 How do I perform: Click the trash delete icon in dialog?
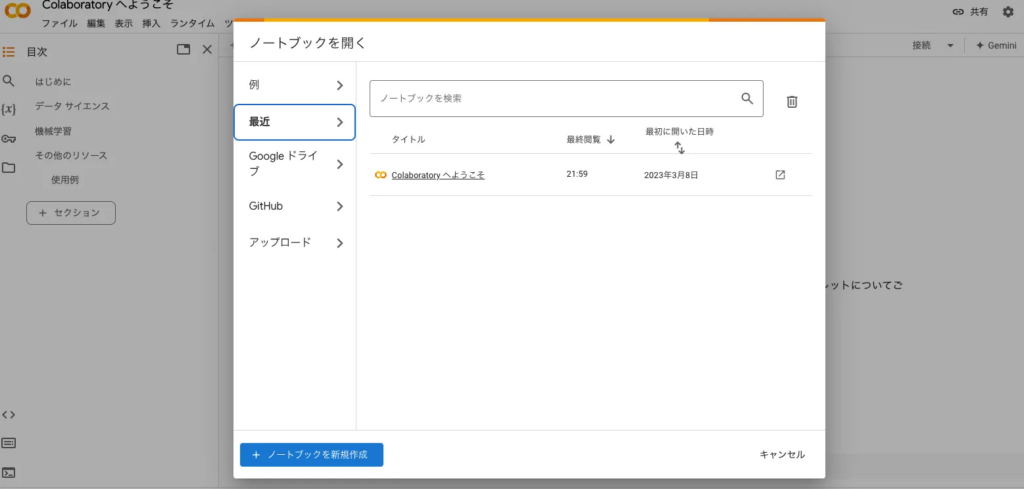tap(791, 101)
